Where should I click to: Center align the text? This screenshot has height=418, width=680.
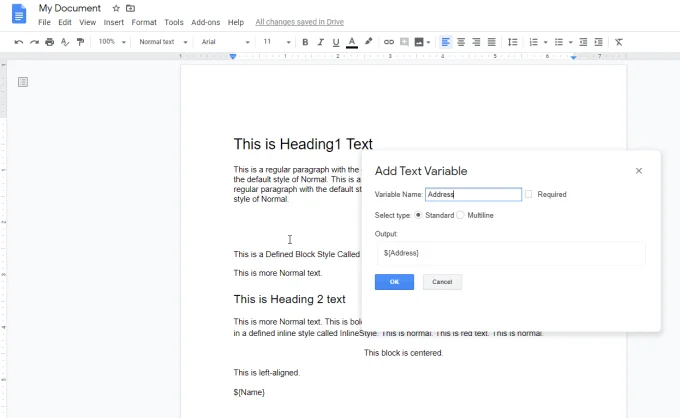pos(461,42)
